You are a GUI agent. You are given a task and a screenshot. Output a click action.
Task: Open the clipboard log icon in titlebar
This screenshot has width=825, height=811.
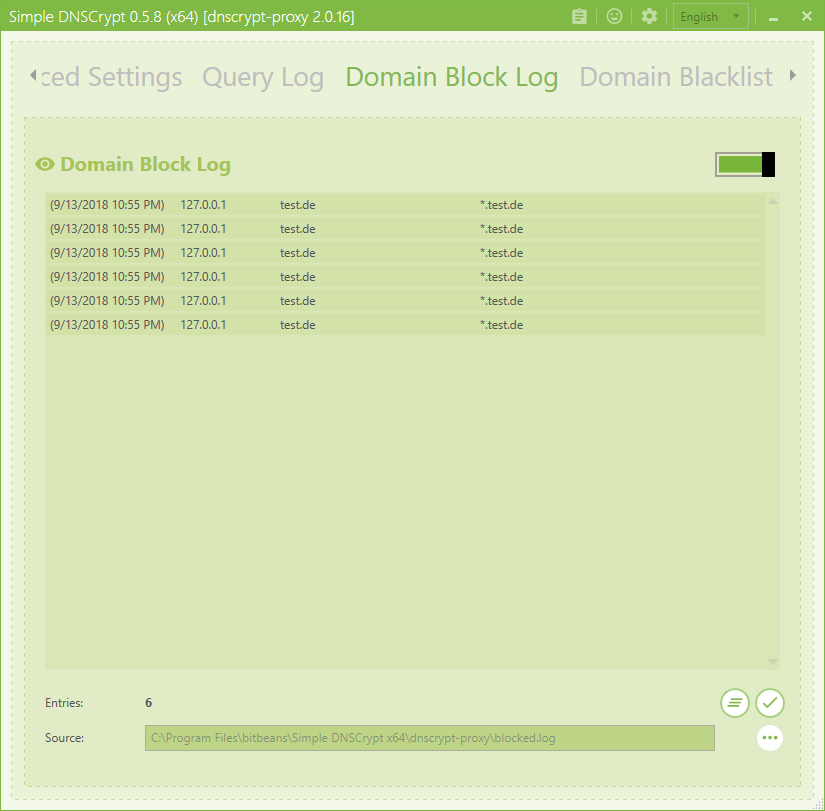tap(579, 16)
